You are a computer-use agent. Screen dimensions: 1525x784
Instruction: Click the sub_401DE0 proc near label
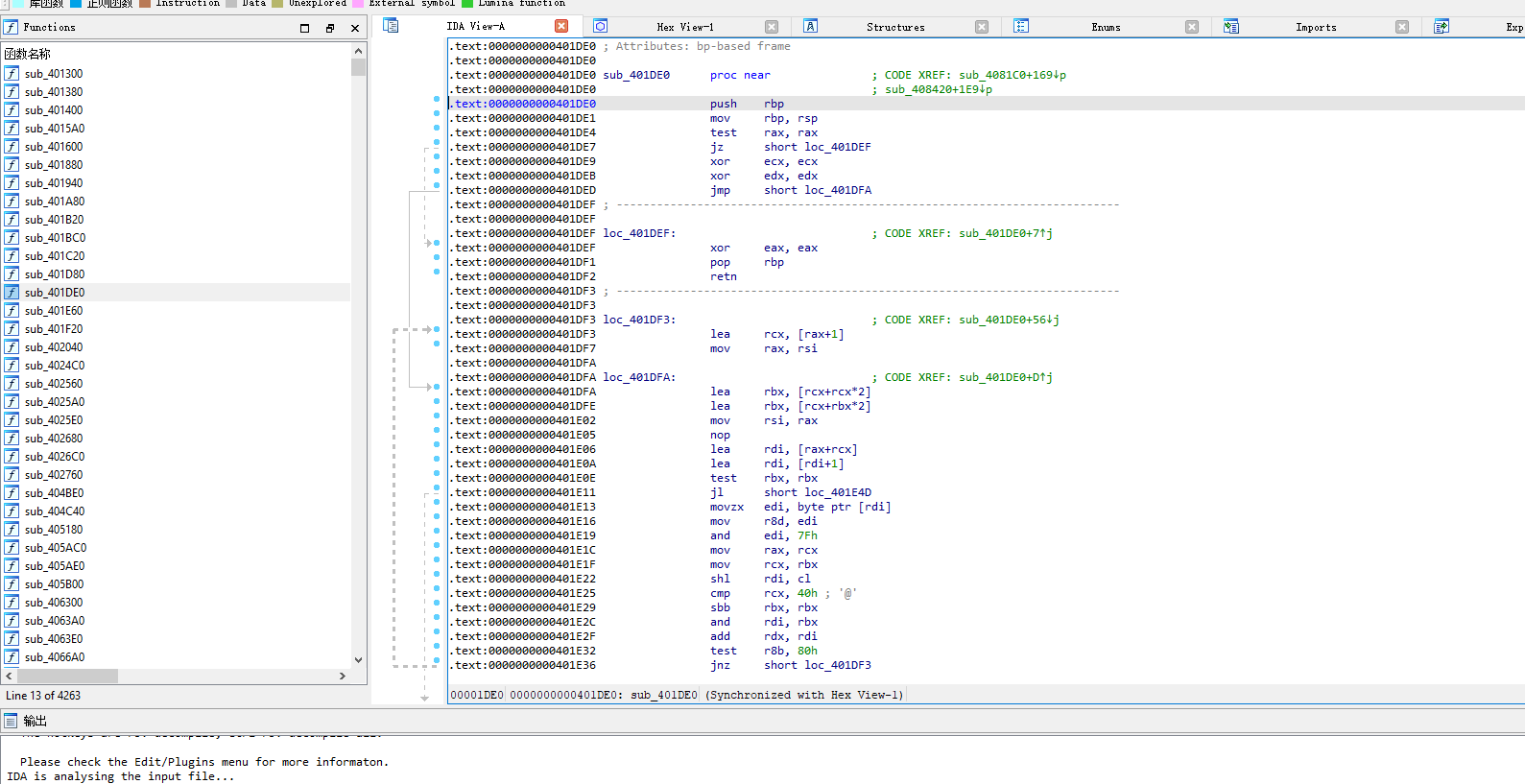click(636, 75)
